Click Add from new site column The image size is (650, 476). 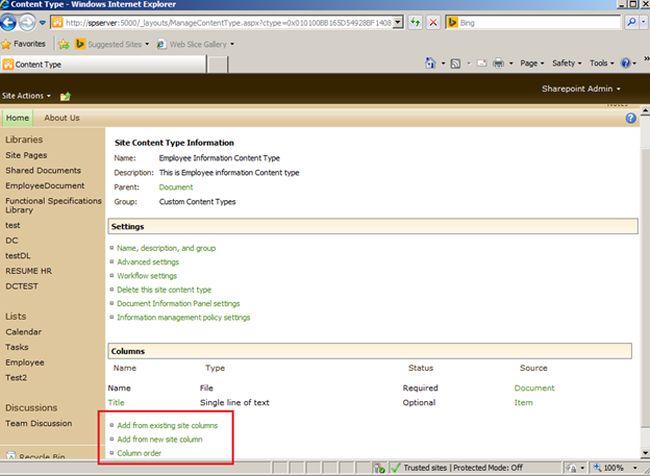(160, 439)
